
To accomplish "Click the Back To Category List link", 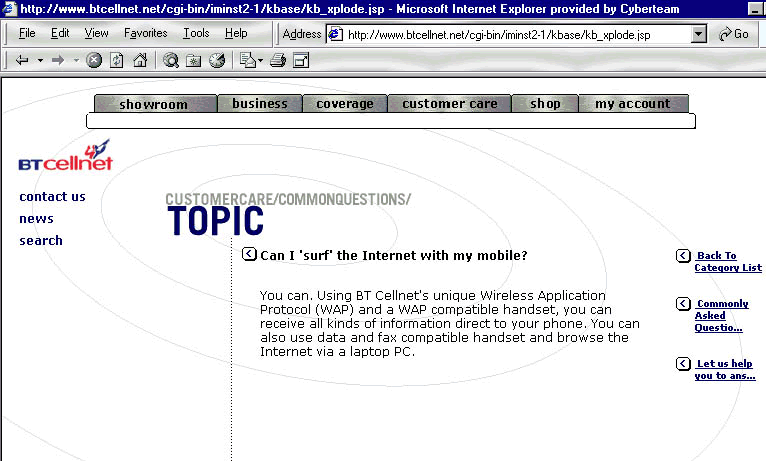I will (728, 262).
